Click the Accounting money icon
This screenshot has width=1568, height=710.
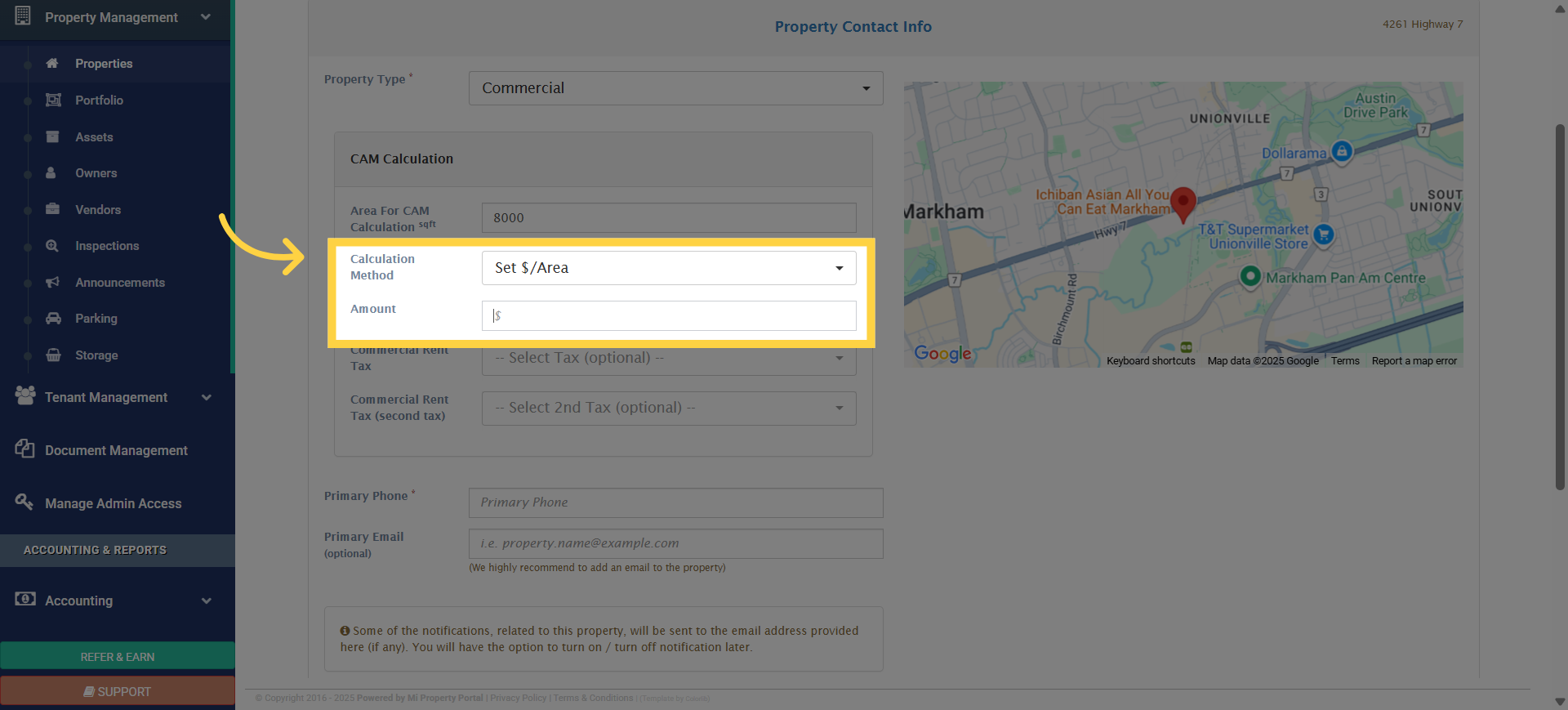click(25, 599)
